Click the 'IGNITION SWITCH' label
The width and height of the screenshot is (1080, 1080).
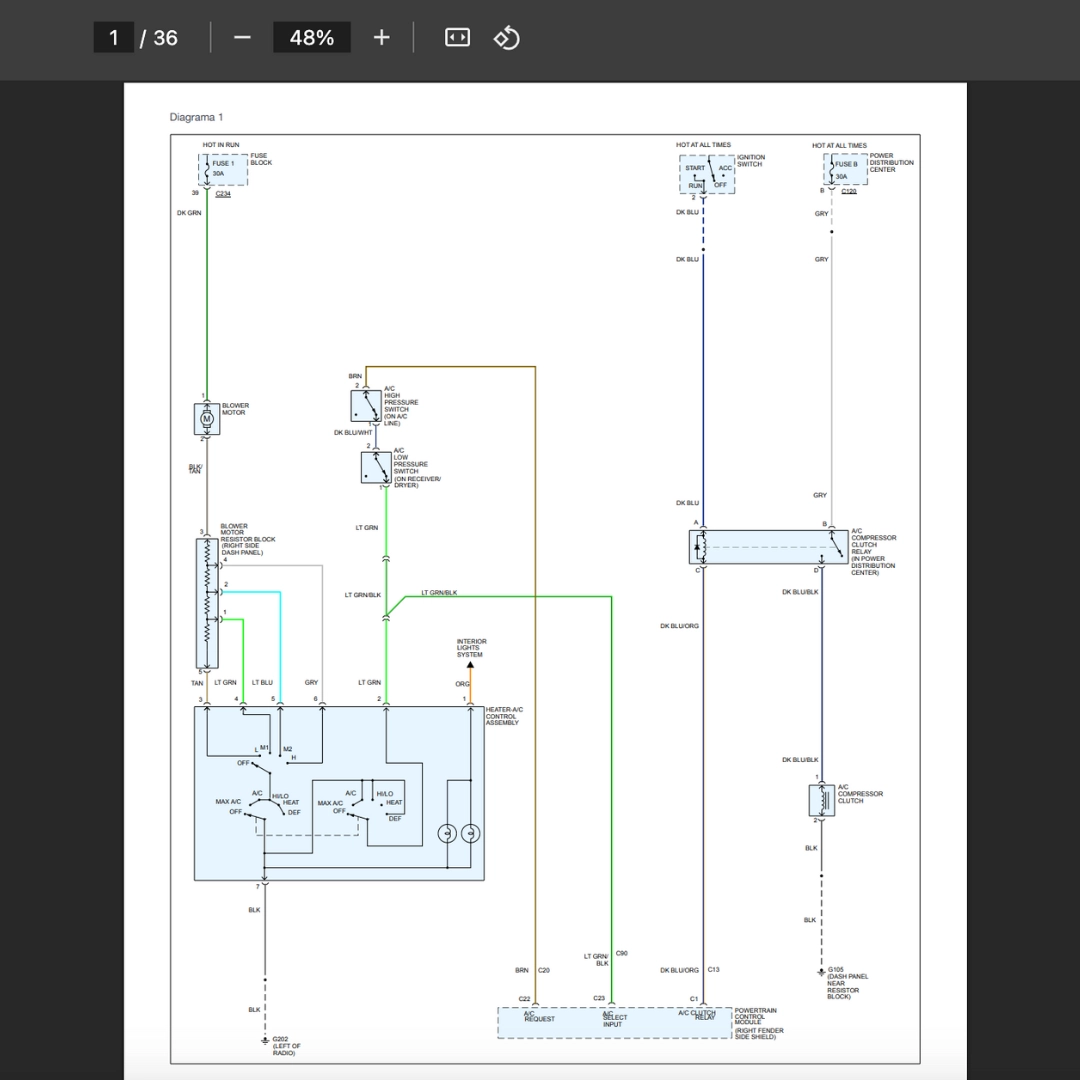[751, 160]
